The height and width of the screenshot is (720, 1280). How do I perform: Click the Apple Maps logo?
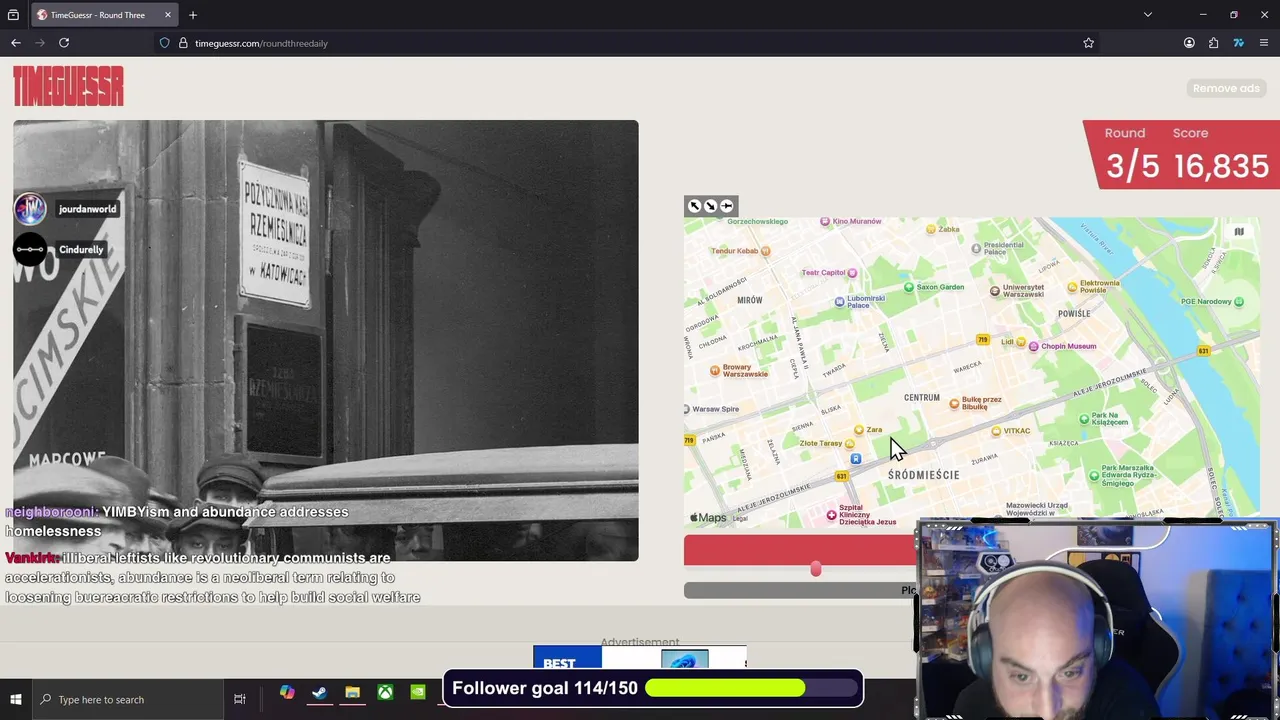[x=708, y=517]
